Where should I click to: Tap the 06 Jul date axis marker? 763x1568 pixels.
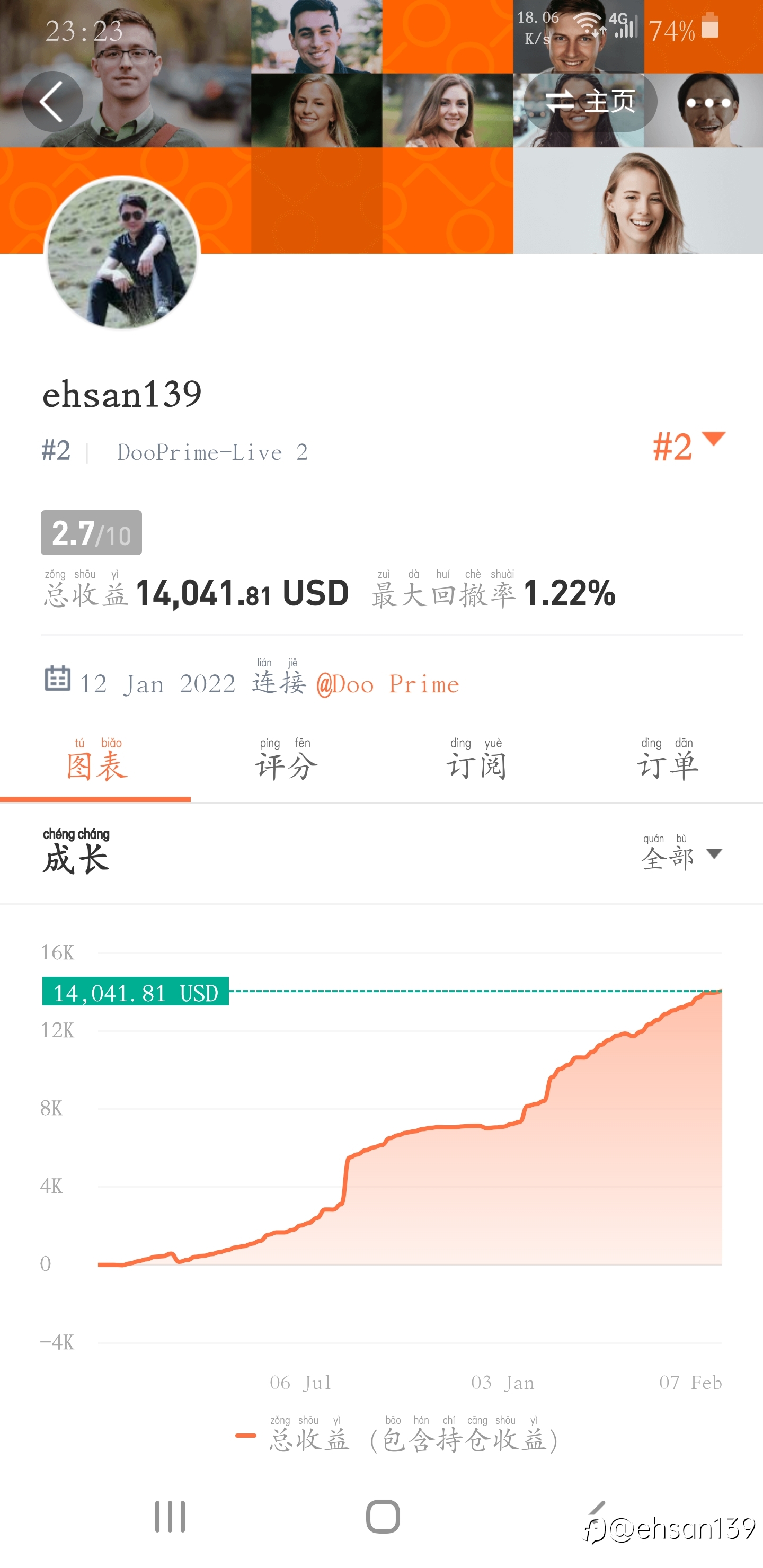click(301, 1383)
